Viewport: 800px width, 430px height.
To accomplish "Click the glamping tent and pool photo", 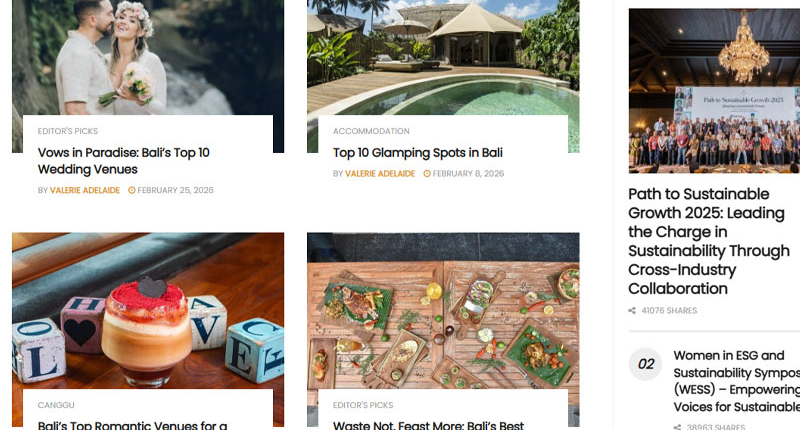I will [x=443, y=57].
